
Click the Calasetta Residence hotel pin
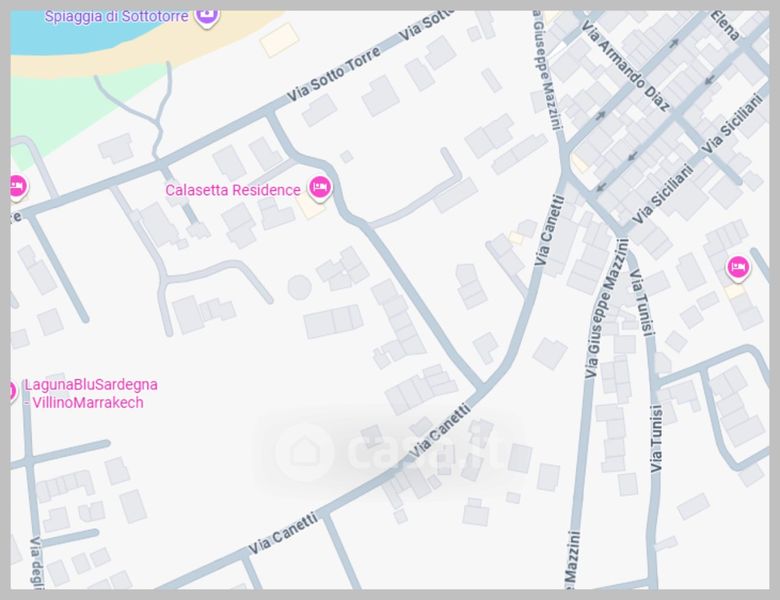(x=319, y=188)
